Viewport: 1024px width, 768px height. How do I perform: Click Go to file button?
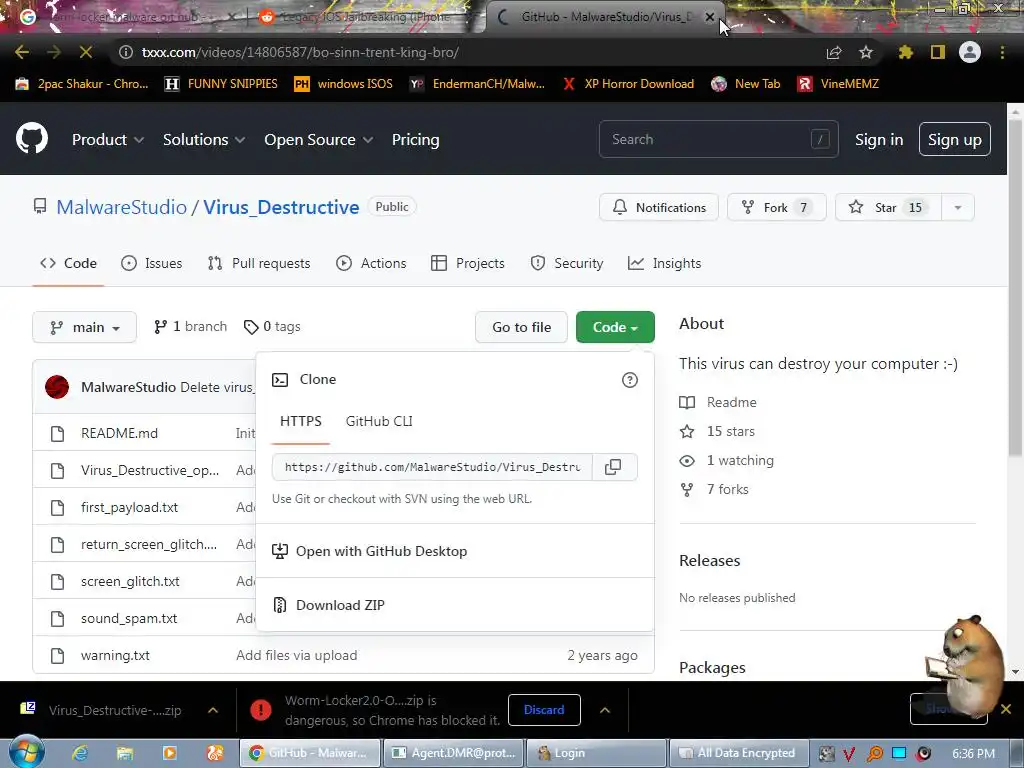[x=521, y=327]
